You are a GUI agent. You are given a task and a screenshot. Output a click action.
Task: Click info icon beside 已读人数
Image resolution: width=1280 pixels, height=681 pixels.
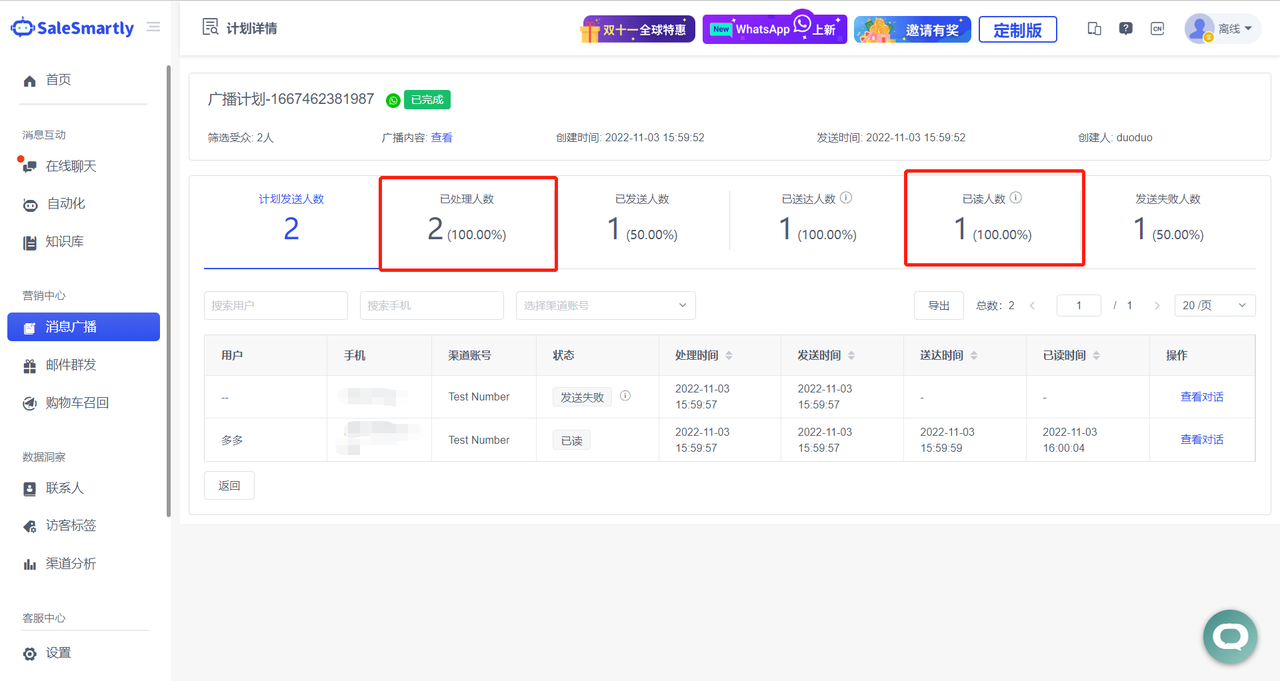[x=1016, y=198]
